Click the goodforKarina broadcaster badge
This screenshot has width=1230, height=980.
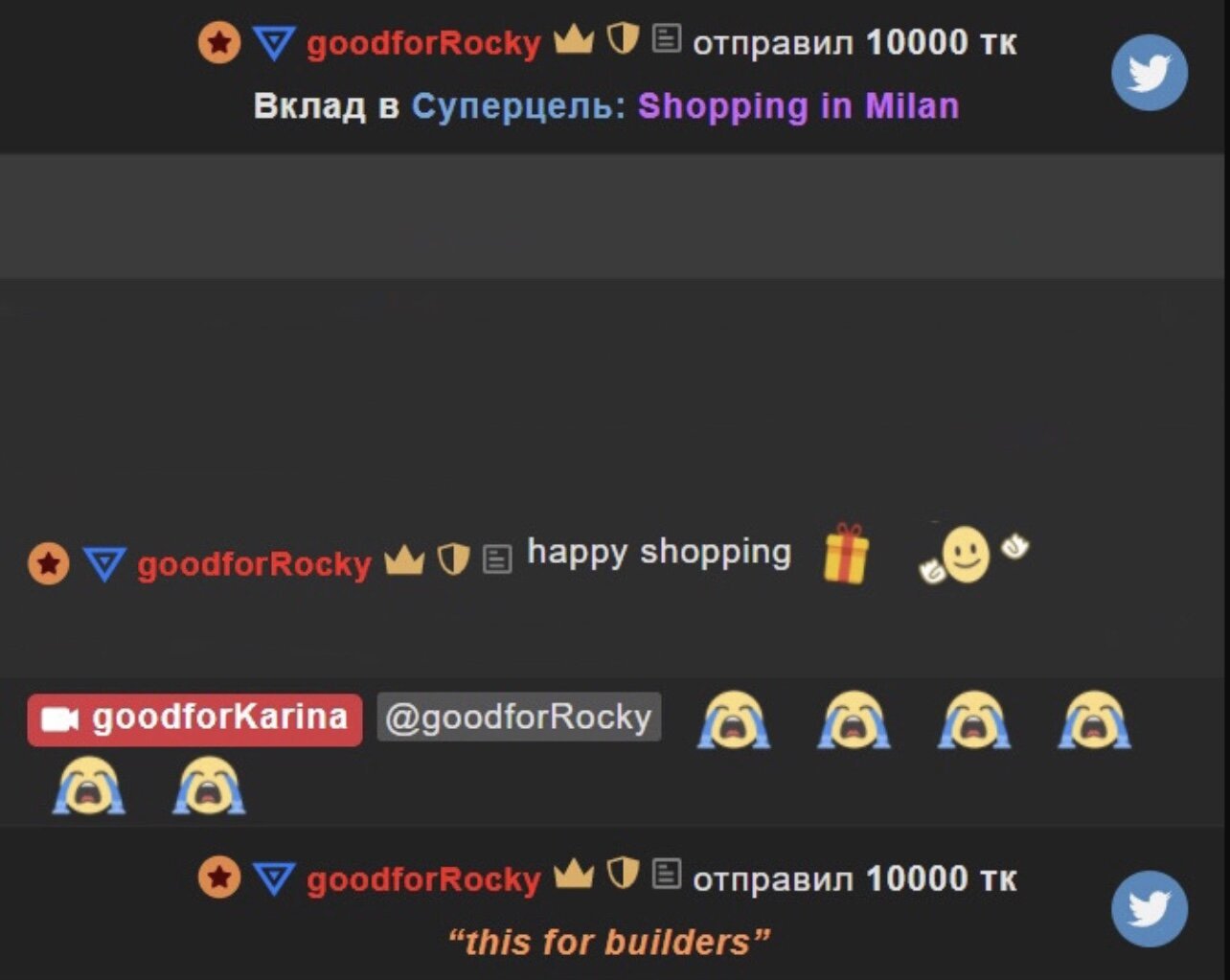194,718
